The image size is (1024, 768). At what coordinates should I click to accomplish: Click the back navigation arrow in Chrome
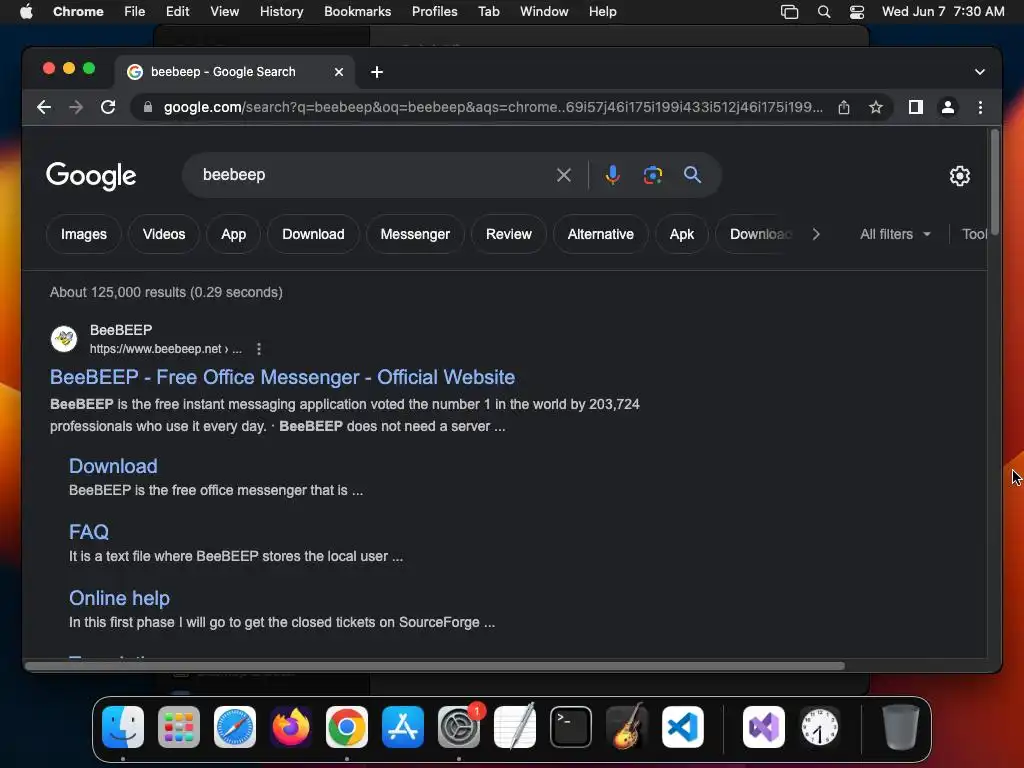point(44,107)
